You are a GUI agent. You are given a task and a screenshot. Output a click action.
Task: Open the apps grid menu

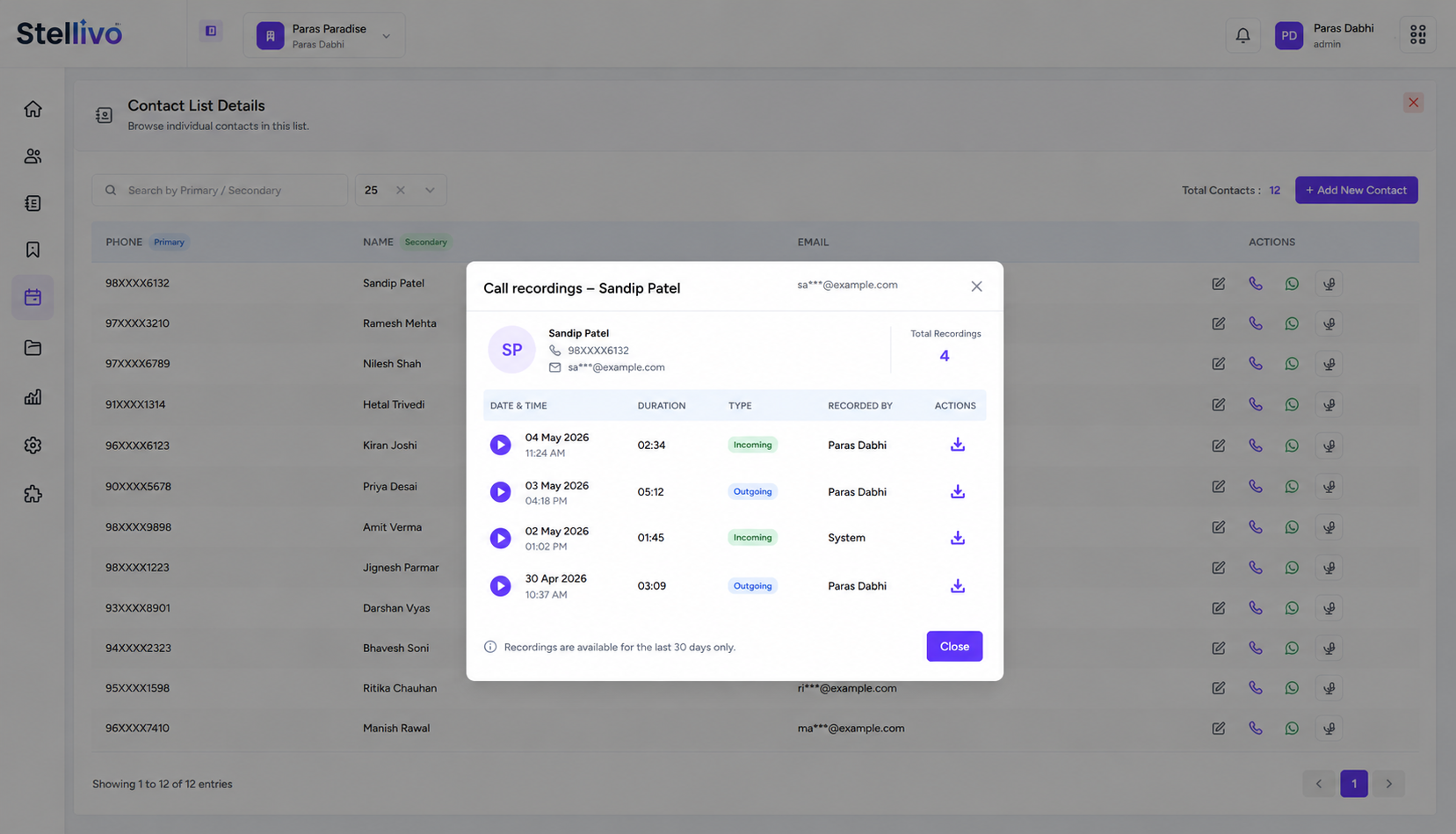[1417, 35]
